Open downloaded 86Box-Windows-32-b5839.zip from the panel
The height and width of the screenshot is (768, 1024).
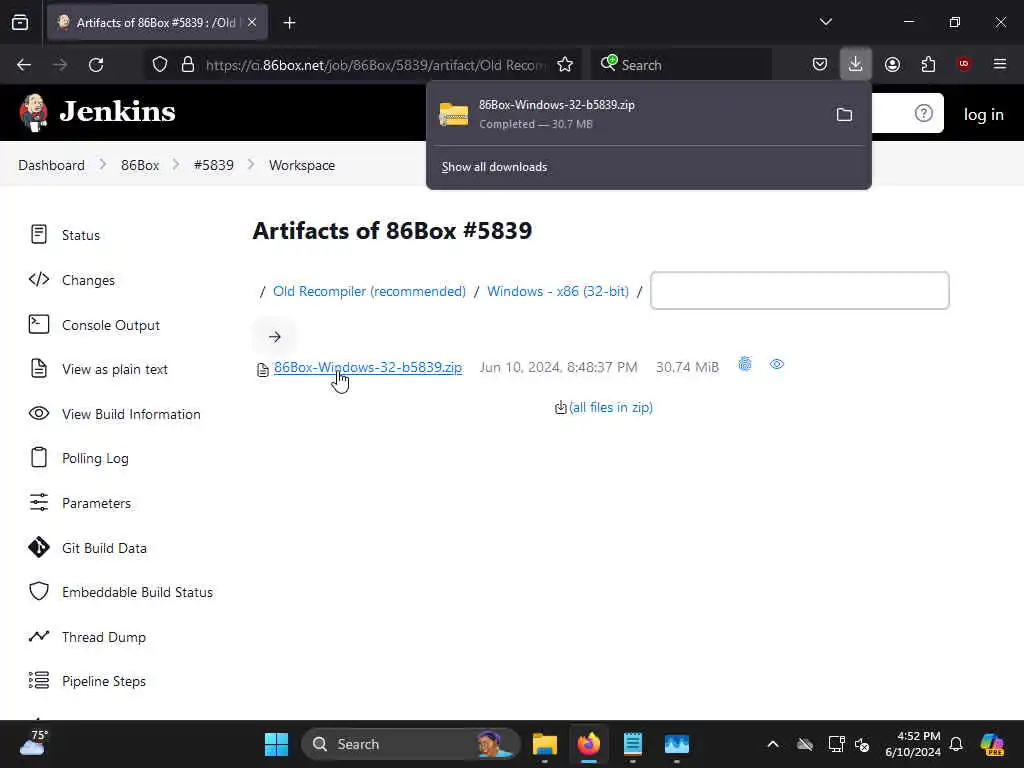click(x=628, y=114)
